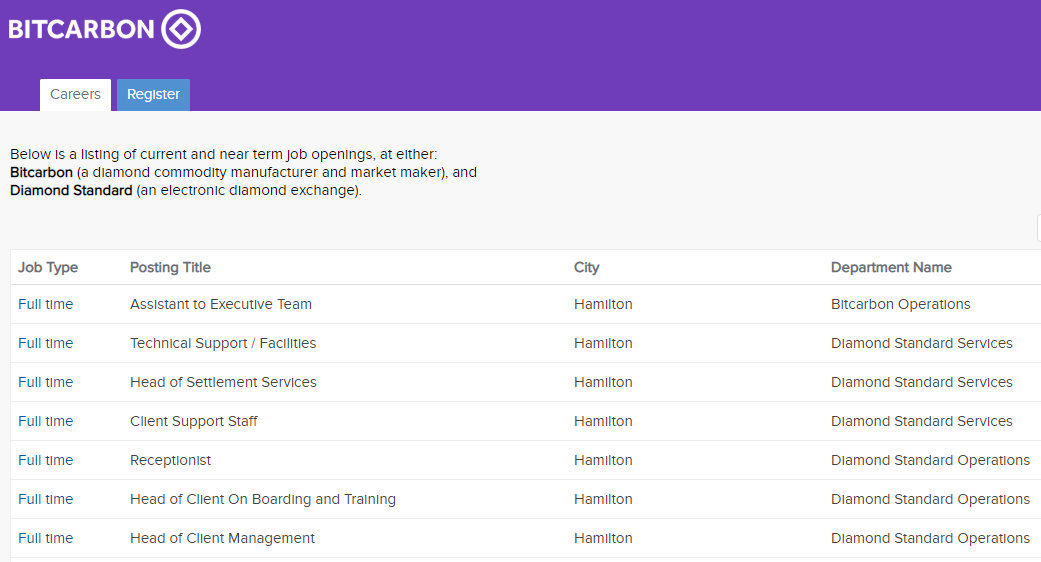Click Bitcarbon Operations department cell
The width and height of the screenshot is (1041, 562).
[x=900, y=304]
